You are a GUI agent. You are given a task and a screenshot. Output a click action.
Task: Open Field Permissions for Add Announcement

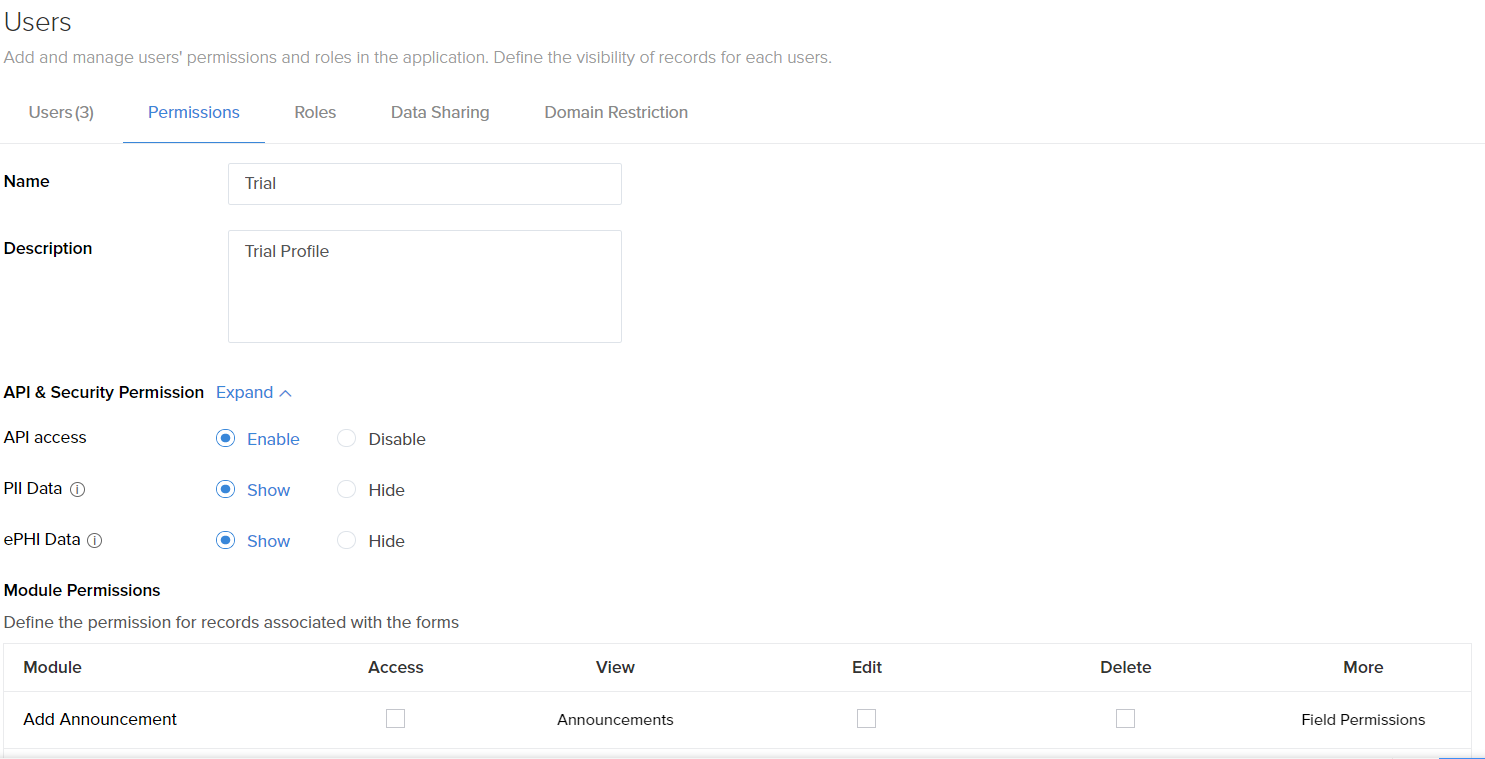1363,719
